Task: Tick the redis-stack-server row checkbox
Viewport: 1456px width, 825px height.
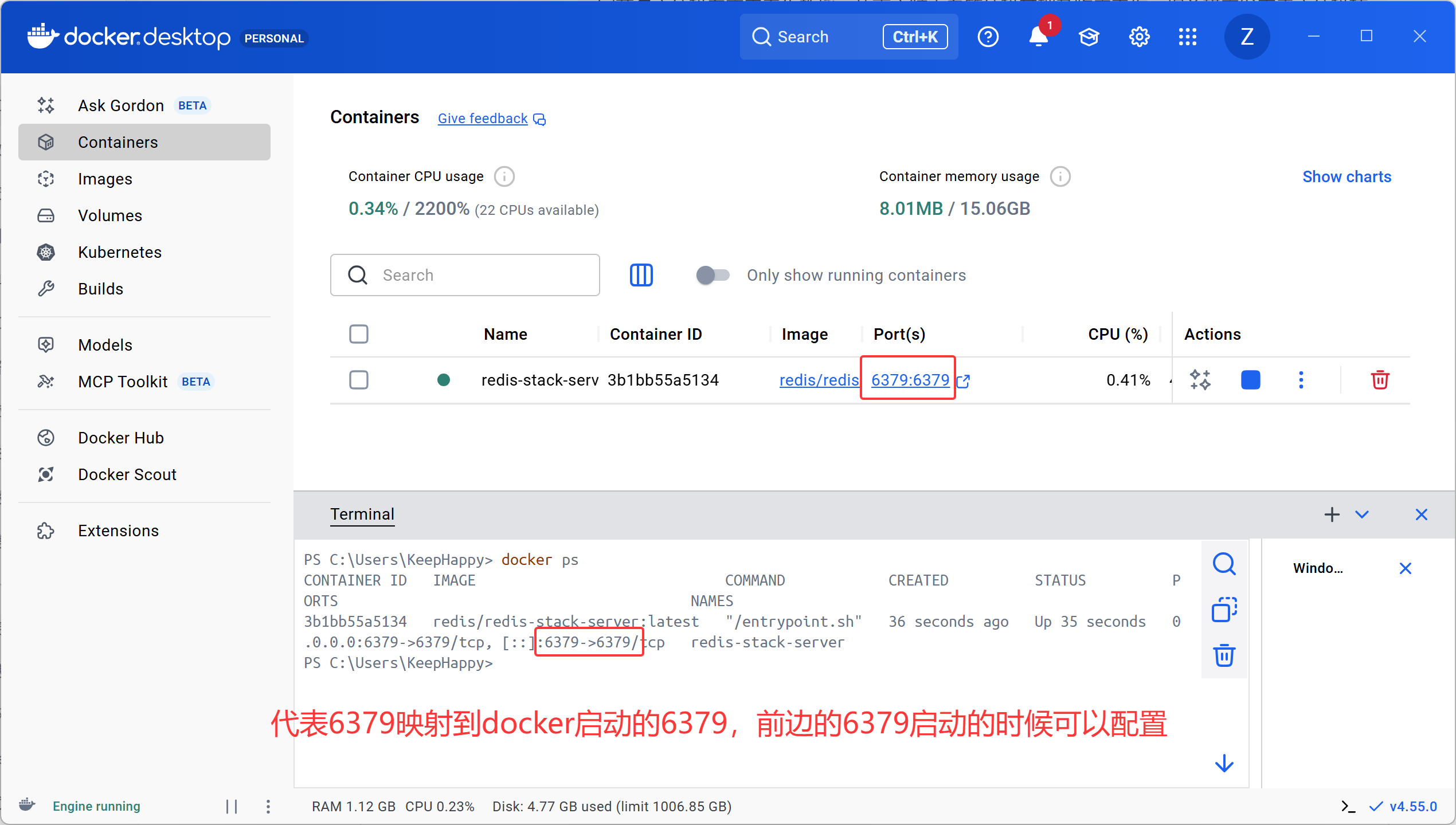Action: (x=359, y=380)
